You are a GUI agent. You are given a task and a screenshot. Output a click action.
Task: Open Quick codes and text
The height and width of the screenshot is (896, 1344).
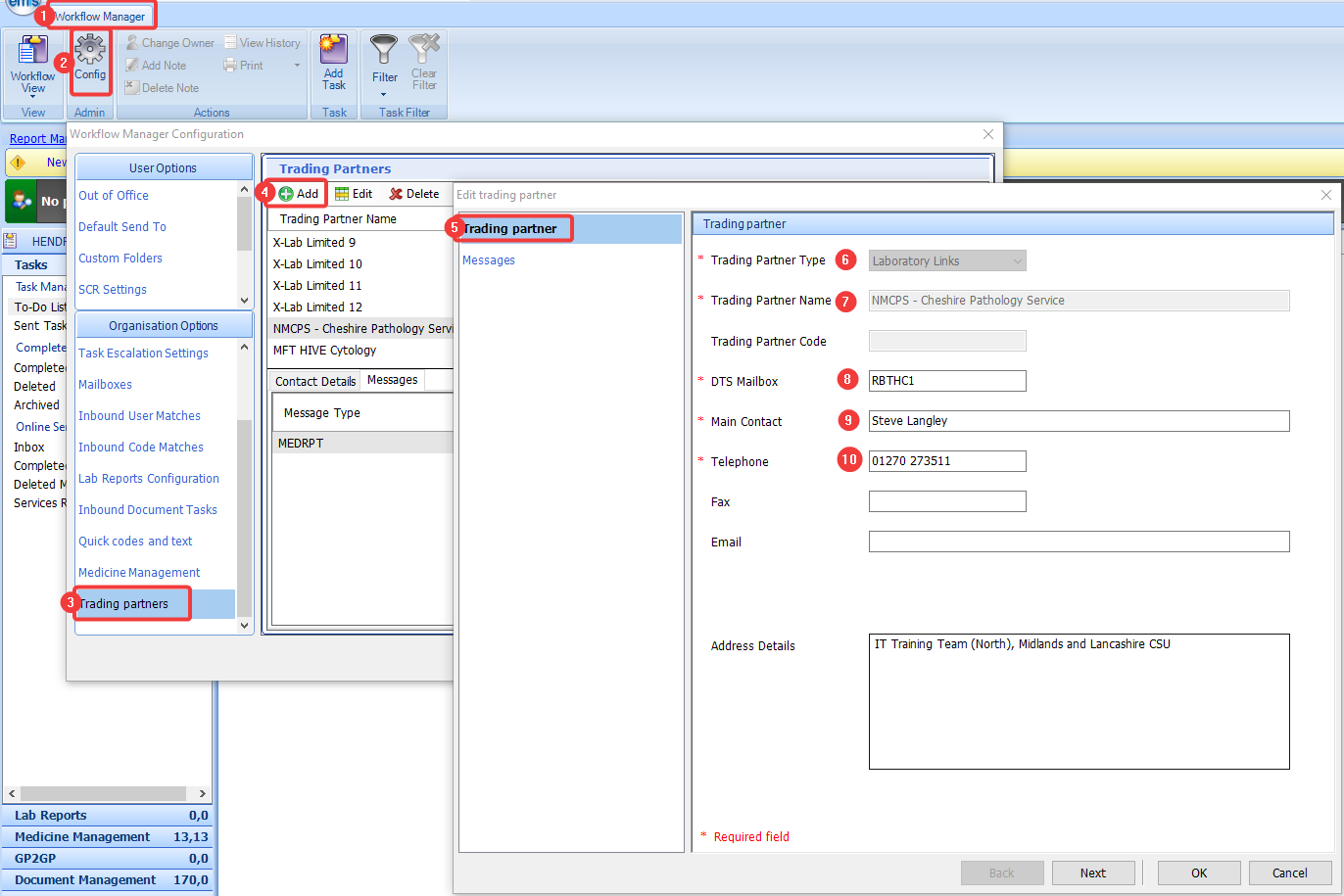pyautogui.click(x=135, y=542)
